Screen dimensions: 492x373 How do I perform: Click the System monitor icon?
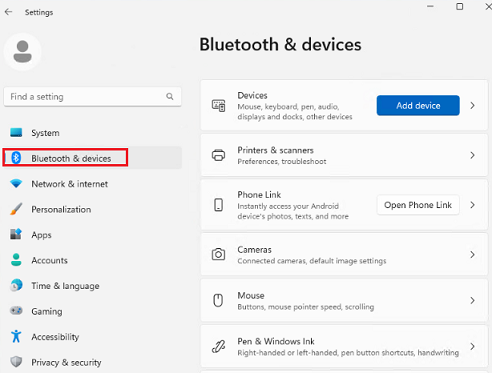(x=16, y=133)
